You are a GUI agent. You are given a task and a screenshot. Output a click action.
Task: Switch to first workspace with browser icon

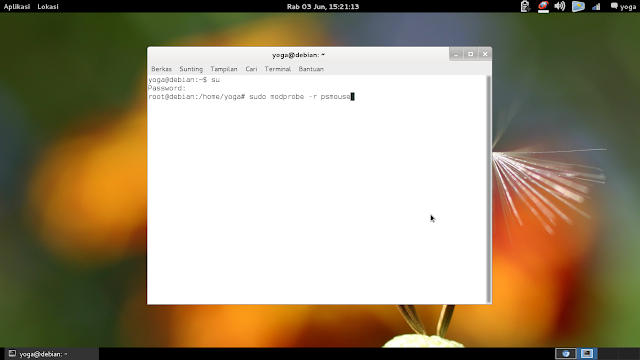pyautogui.click(x=566, y=353)
